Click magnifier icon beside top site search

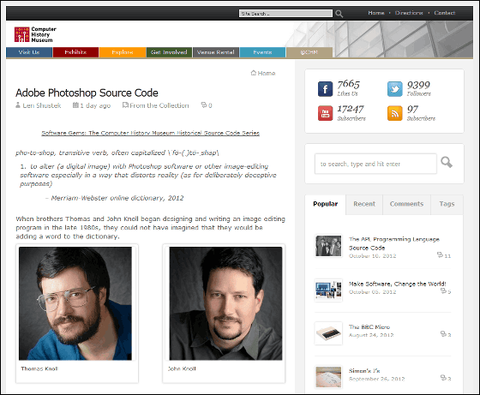pos(339,14)
